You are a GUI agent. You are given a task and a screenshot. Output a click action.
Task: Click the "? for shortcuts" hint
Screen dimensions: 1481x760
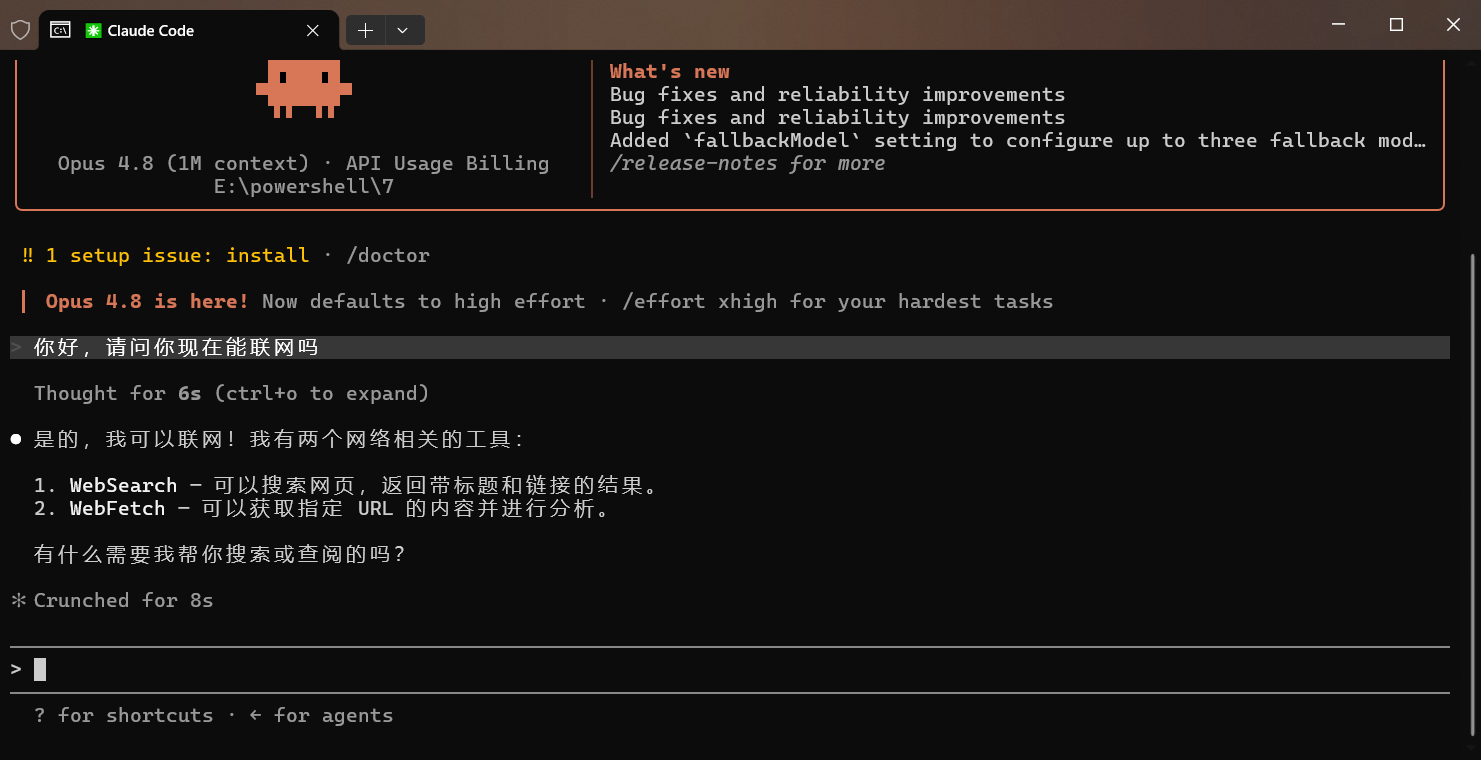click(x=123, y=715)
